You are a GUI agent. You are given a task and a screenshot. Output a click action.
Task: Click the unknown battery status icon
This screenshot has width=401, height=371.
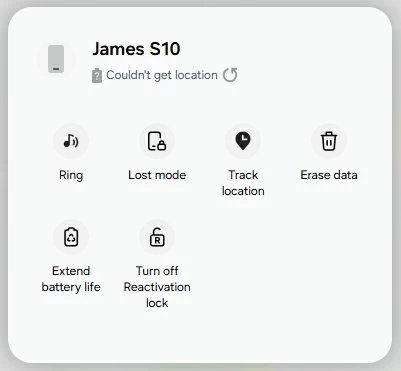(97, 75)
